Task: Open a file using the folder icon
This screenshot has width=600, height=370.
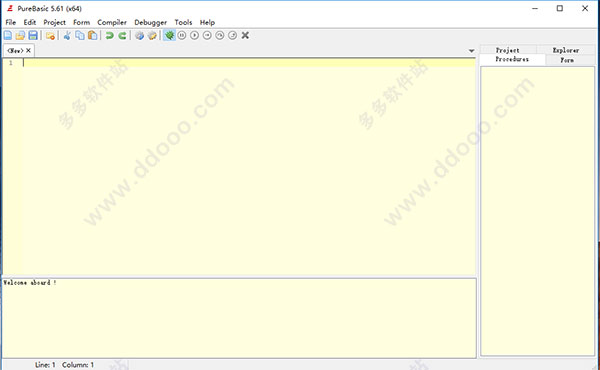Action: pos(20,36)
